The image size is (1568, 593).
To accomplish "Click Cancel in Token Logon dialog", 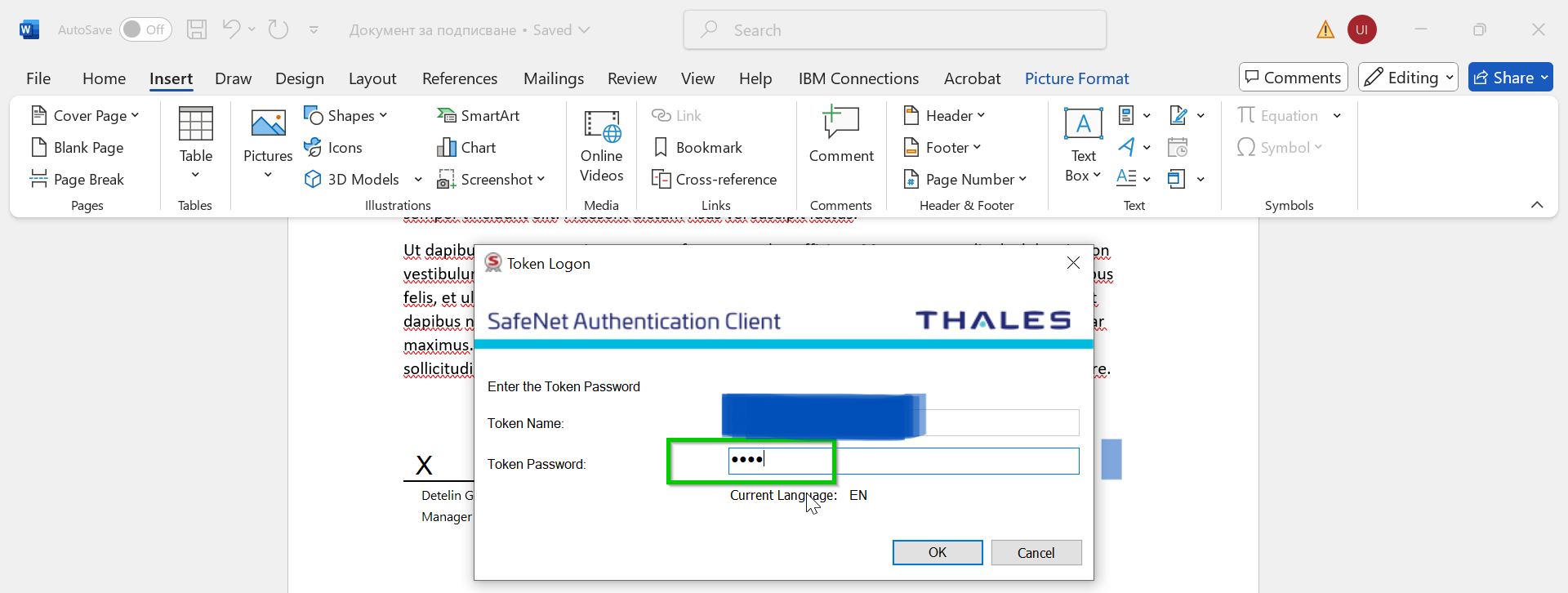I will pos(1036,553).
